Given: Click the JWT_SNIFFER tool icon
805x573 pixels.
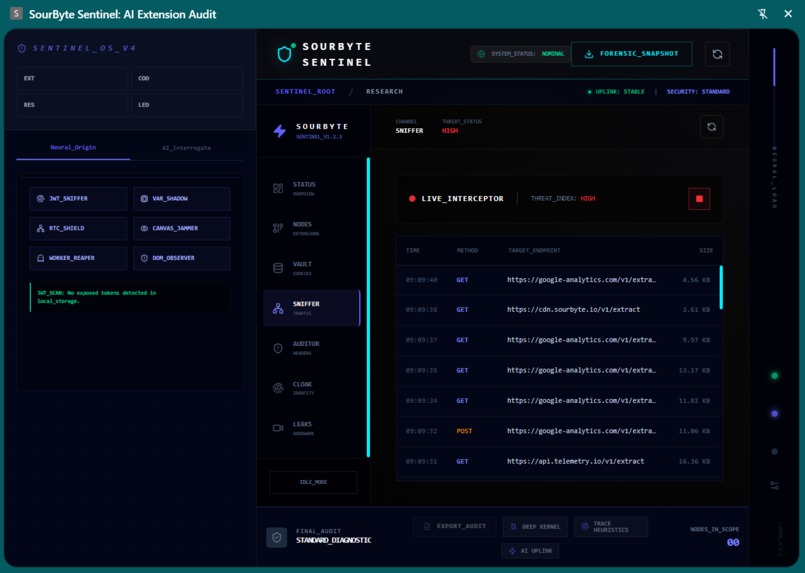Looking at the screenshot, I should pos(41,199).
